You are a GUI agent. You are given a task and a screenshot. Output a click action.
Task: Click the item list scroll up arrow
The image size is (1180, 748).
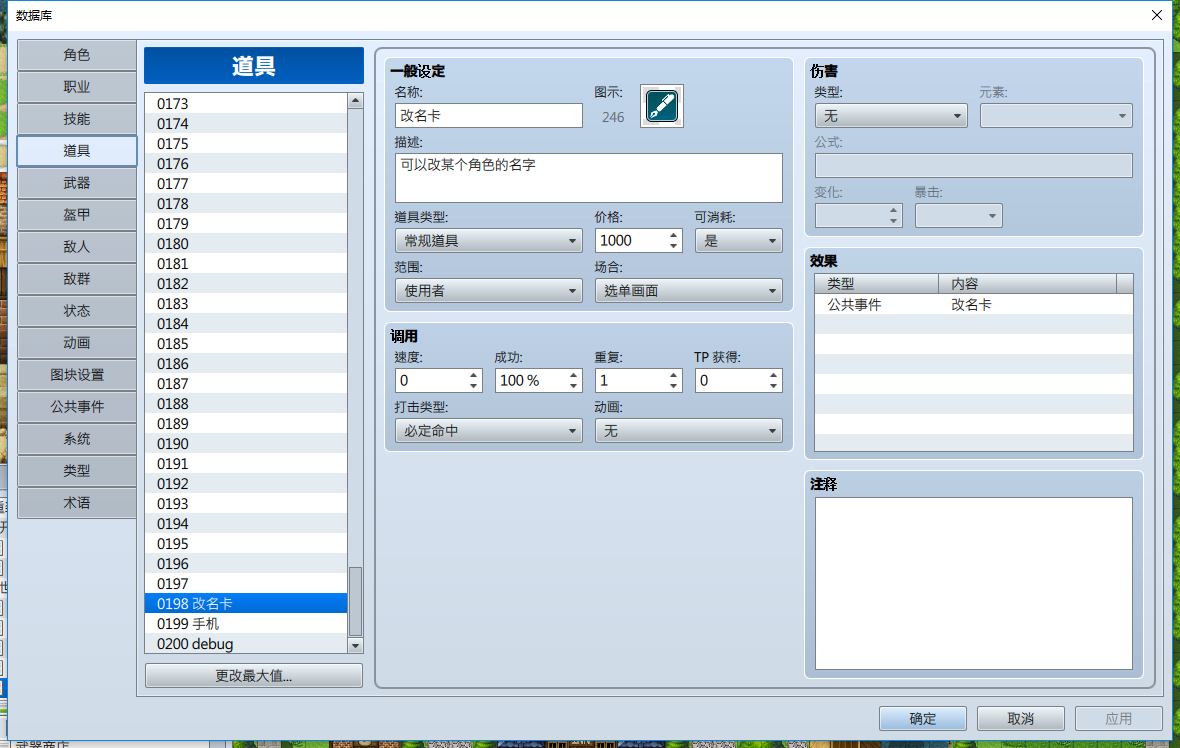click(x=355, y=101)
